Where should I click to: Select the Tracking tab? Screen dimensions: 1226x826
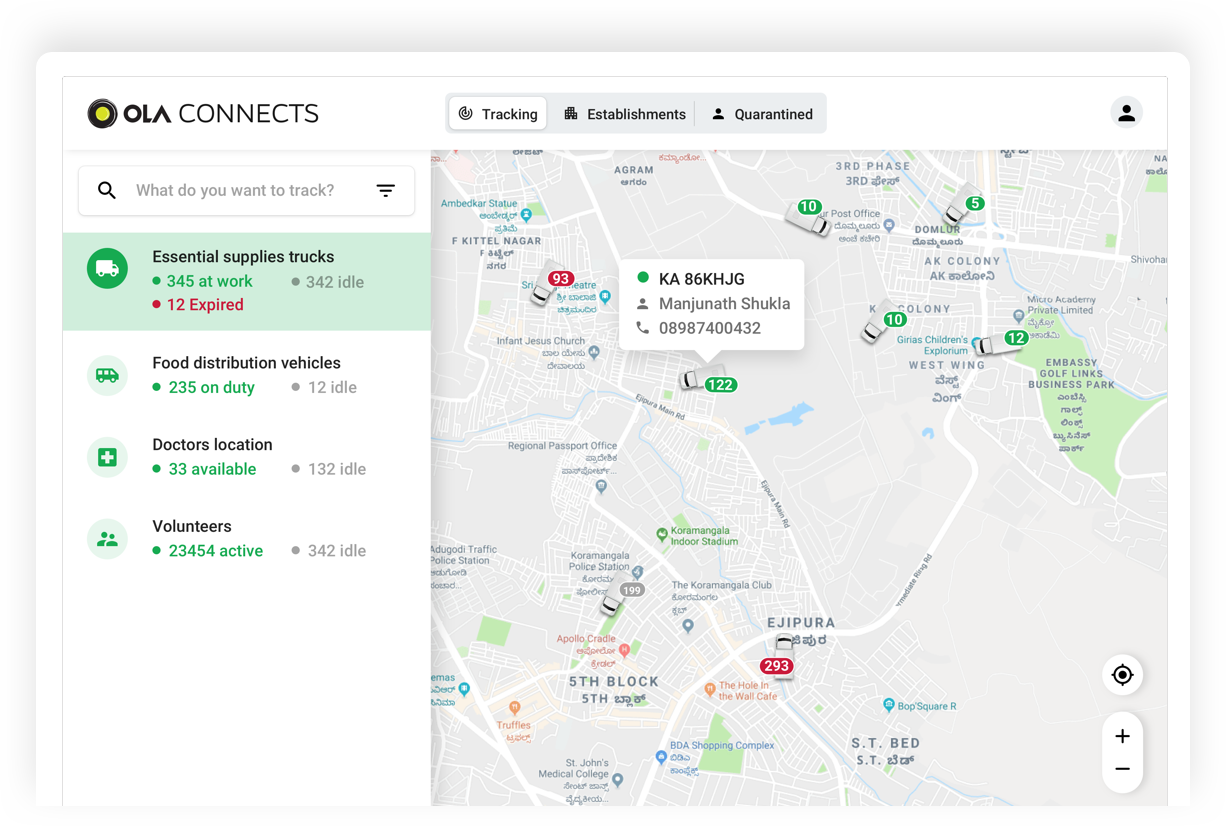pyautogui.click(x=498, y=113)
